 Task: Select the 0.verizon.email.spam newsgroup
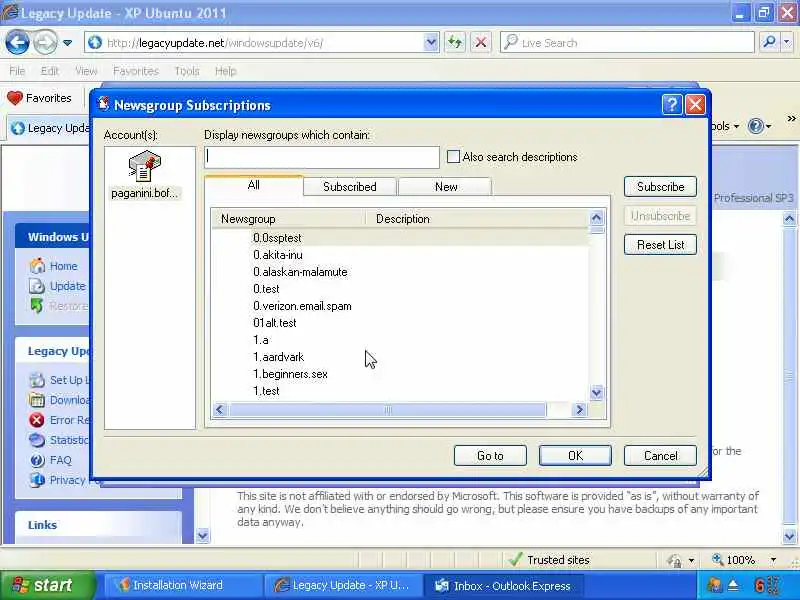tap(302, 306)
